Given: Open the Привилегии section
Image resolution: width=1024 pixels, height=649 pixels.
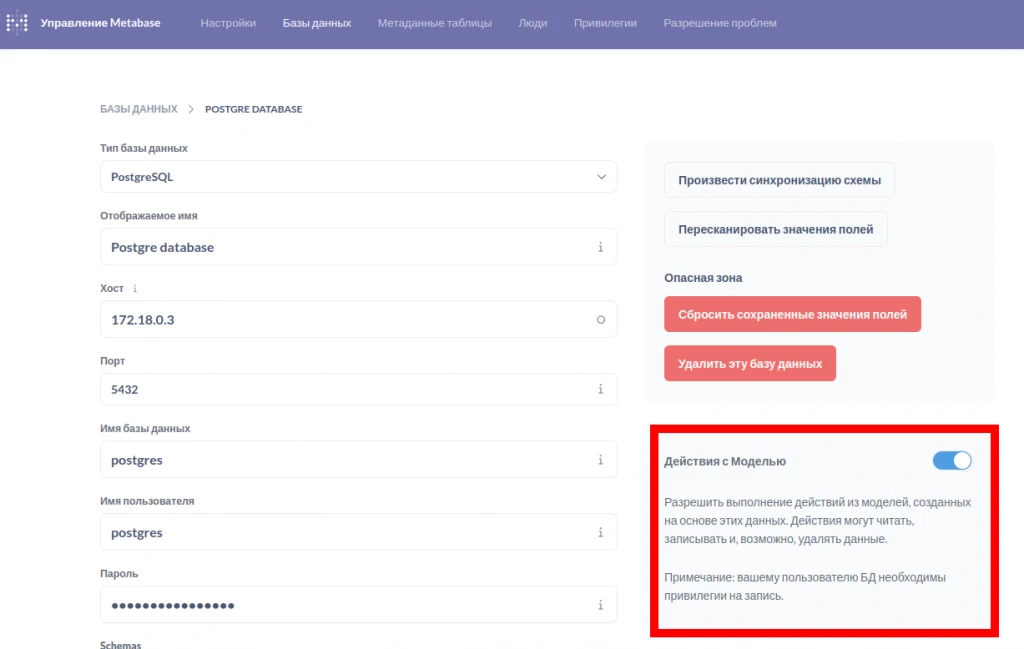Looking at the screenshot, I should [x=605, y=23].
